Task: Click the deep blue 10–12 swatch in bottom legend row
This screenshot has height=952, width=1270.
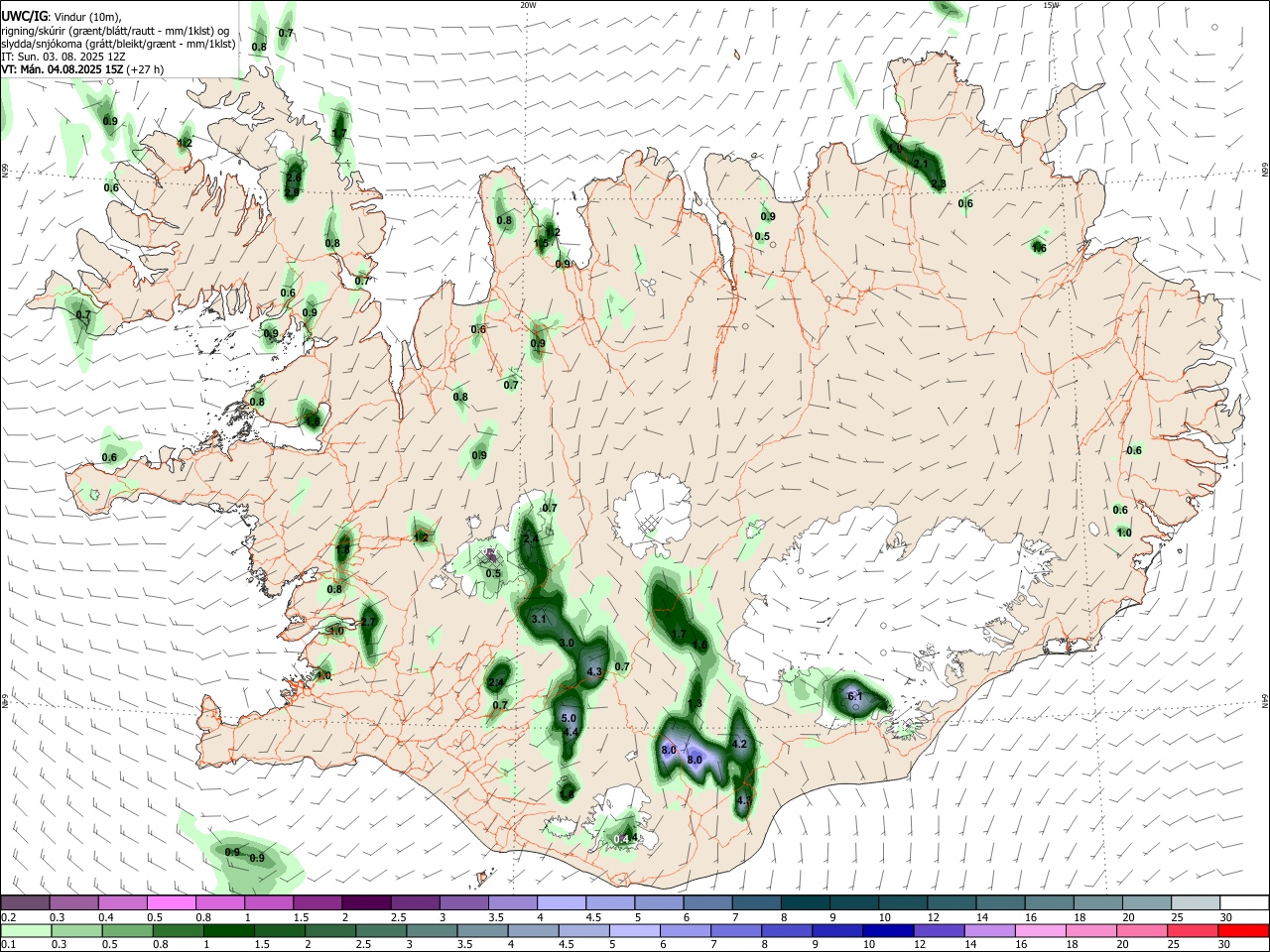Action: pyautogui.click(x=888, y=931)
